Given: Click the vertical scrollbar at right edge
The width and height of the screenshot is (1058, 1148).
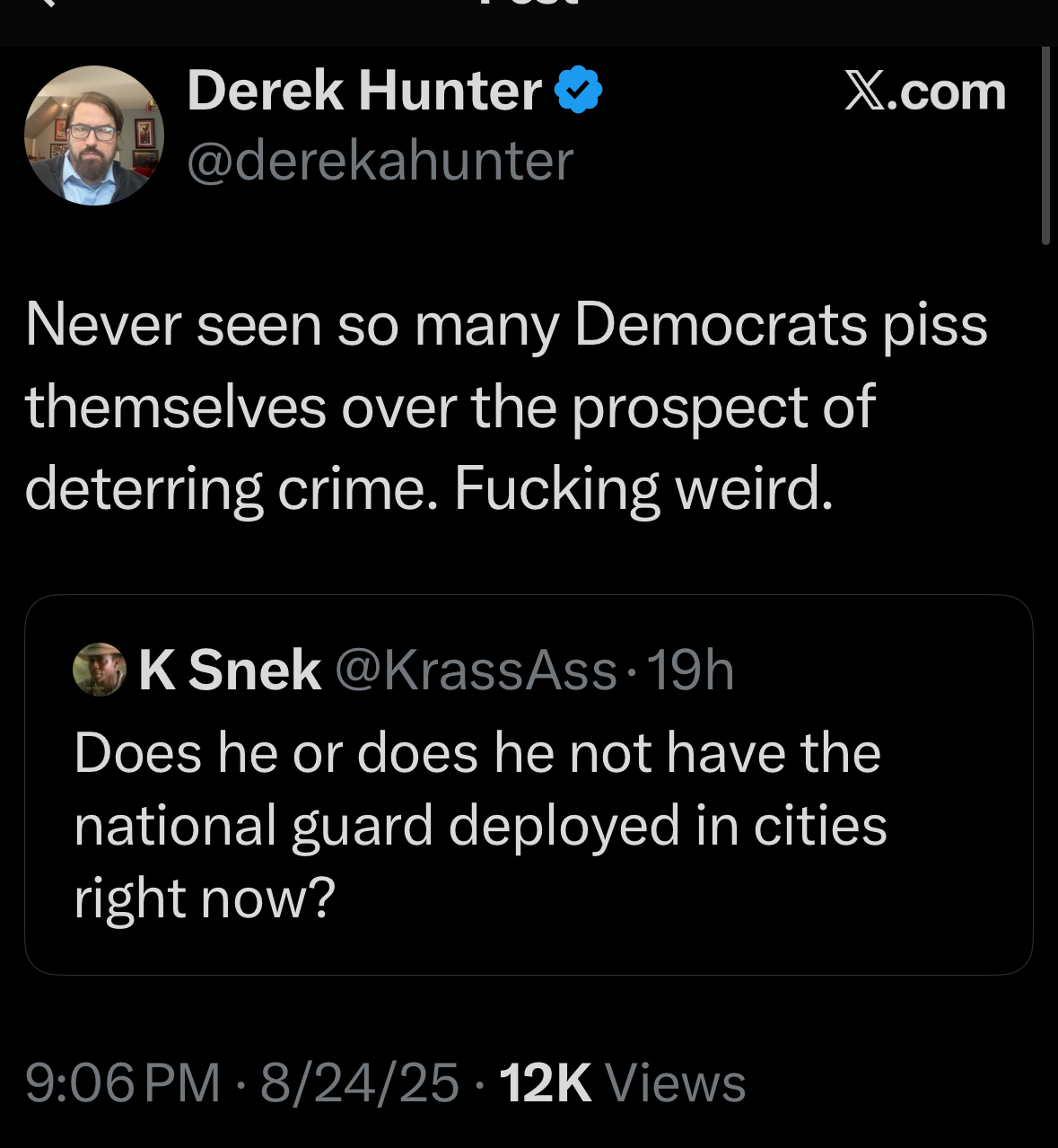Looking at the screenshot, I should (1045, 145).
